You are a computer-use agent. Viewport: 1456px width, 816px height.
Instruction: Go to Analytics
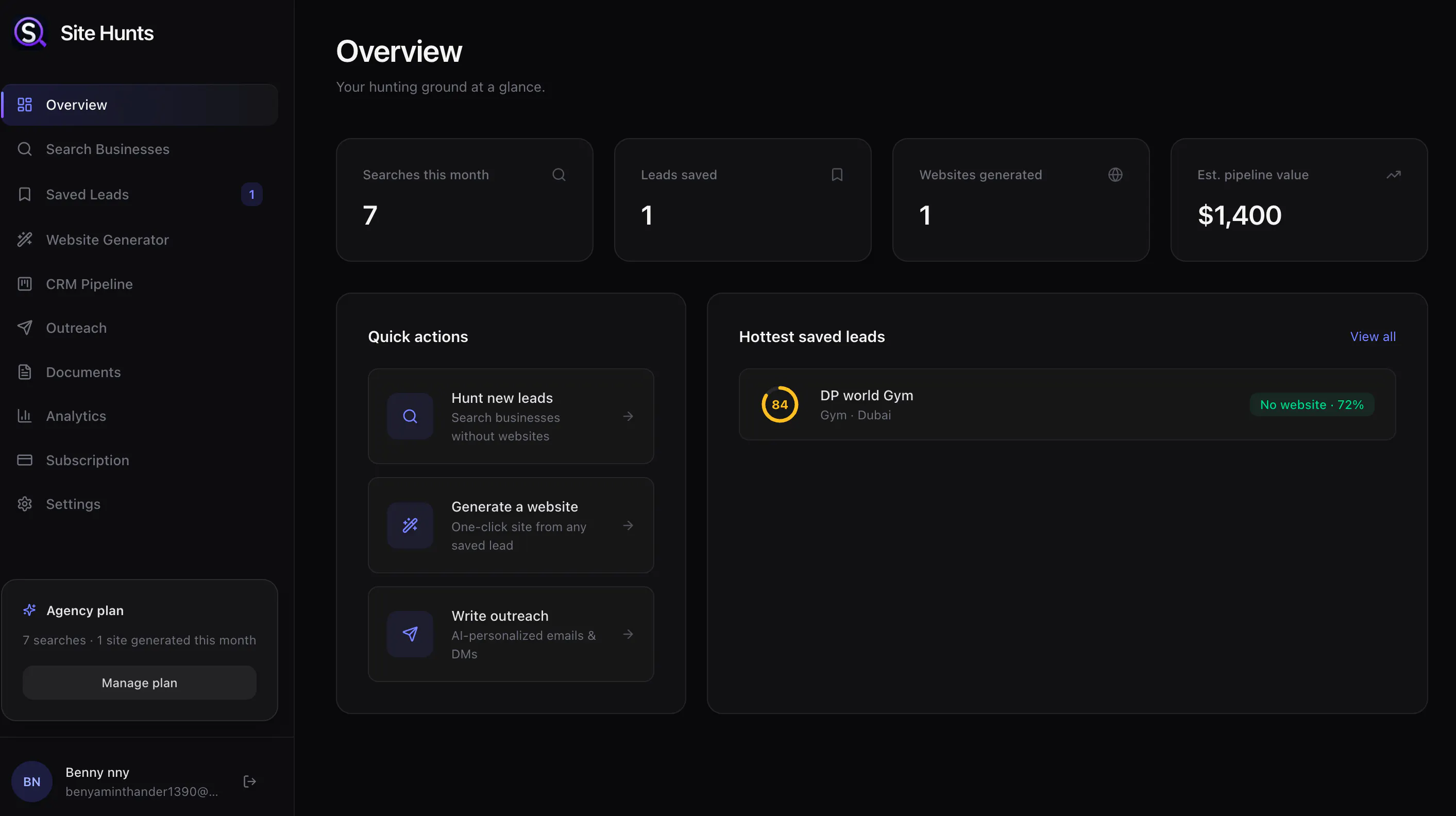[140, 416]
